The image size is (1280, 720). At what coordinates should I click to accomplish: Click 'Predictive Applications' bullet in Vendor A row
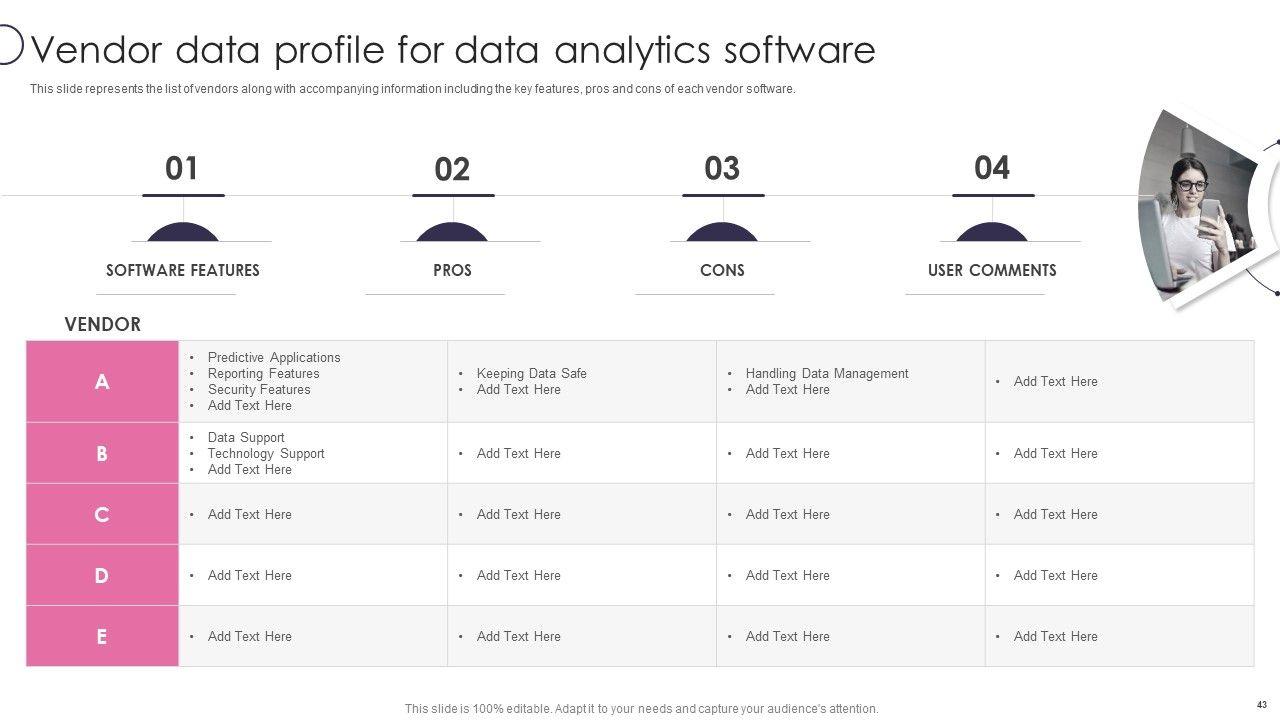(274, 357)
